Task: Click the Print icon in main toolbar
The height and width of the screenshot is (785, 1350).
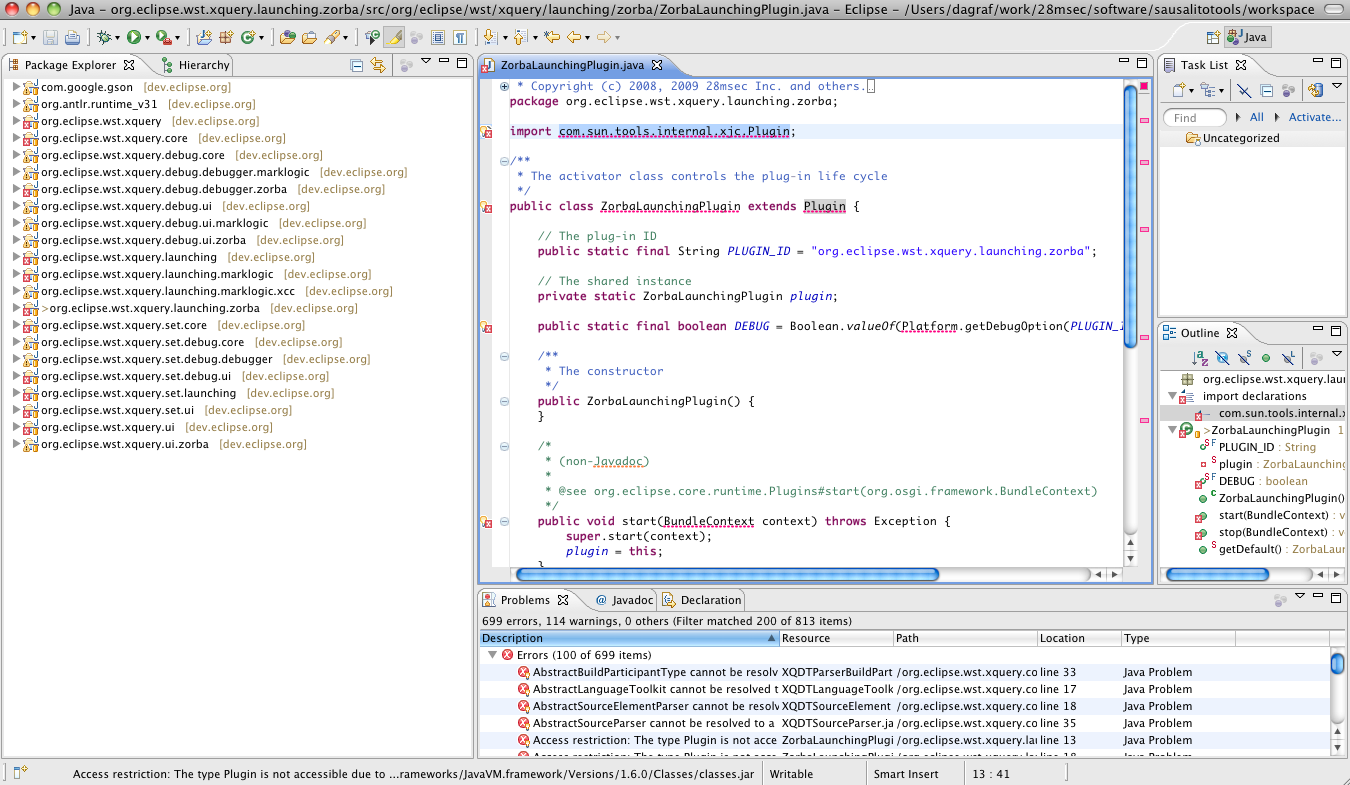Action: tap(72, 38)
